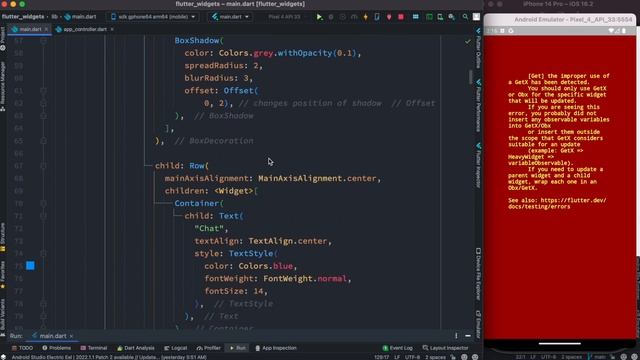640x360 pixels.
Task: Click the green Run app button
Action: coord(319,17)
